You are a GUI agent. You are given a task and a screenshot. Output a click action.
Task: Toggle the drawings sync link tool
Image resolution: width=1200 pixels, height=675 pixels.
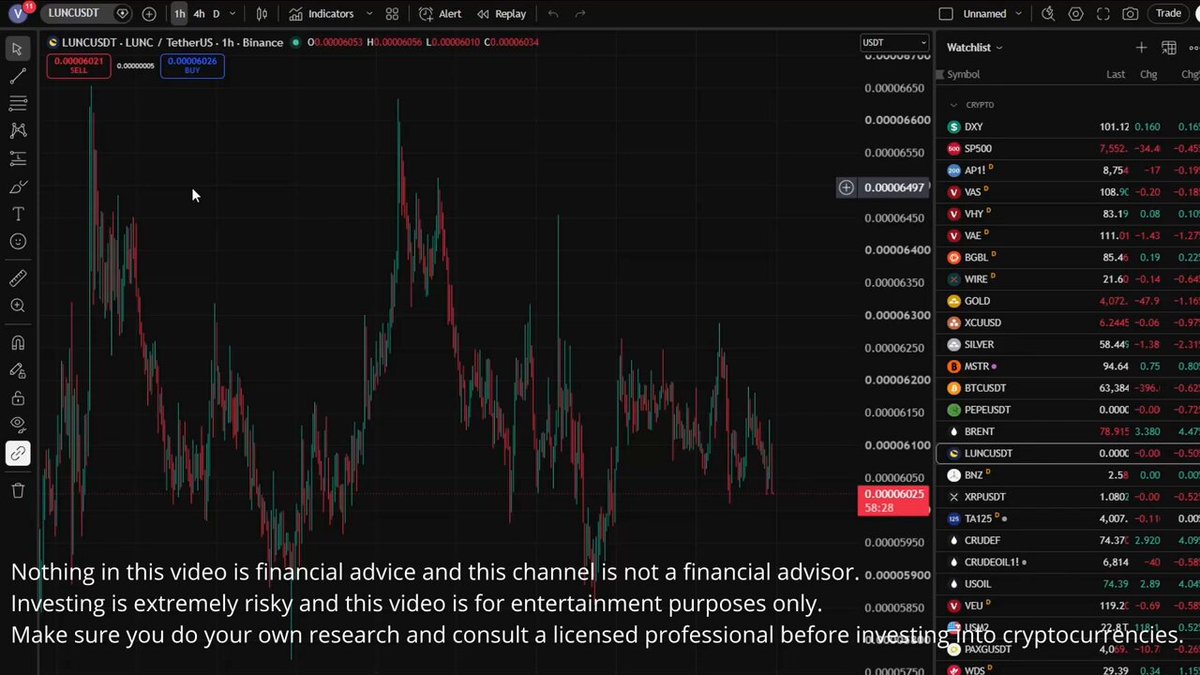18,453
